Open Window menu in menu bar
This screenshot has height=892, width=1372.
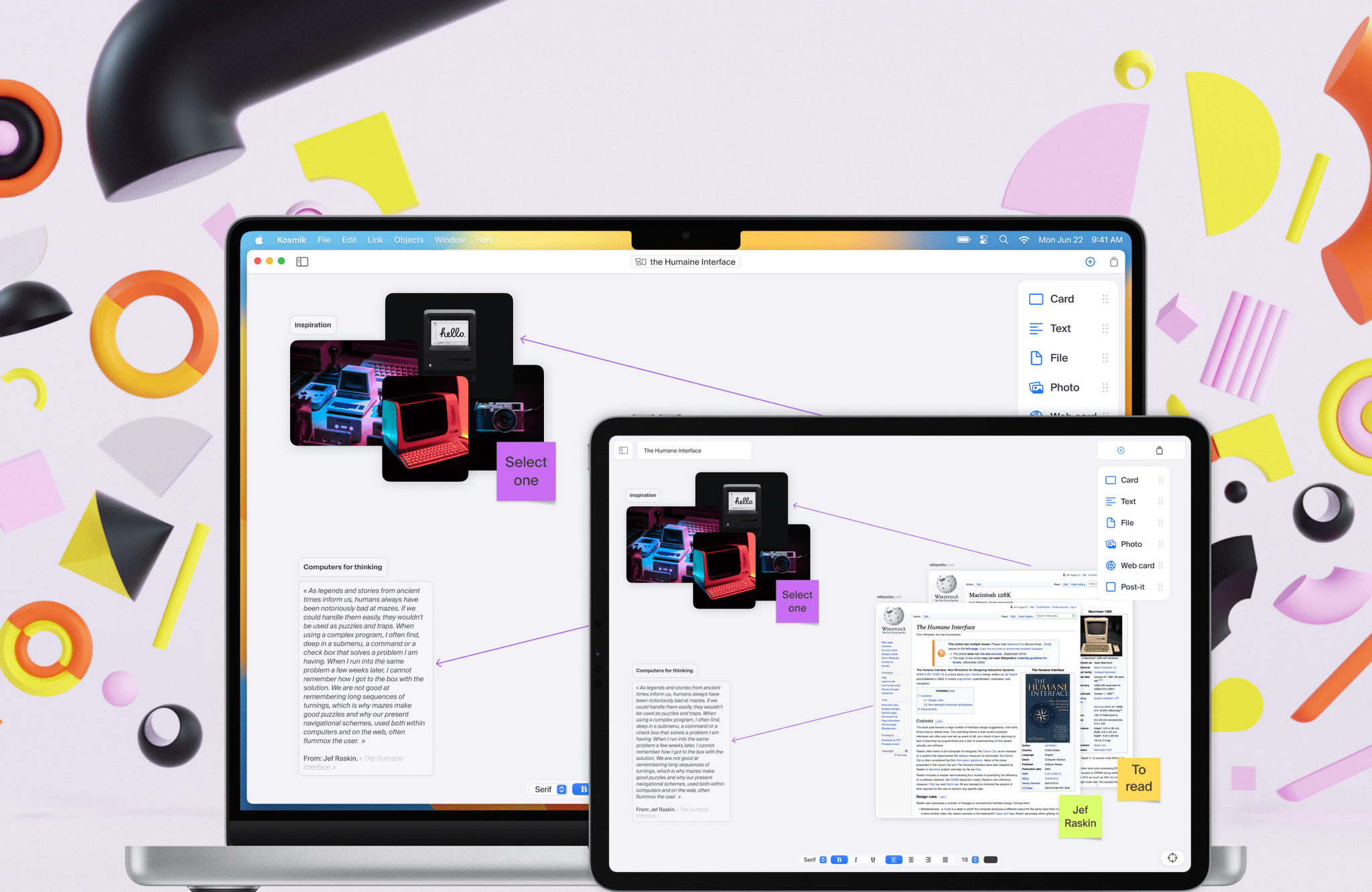coord(450,240)
